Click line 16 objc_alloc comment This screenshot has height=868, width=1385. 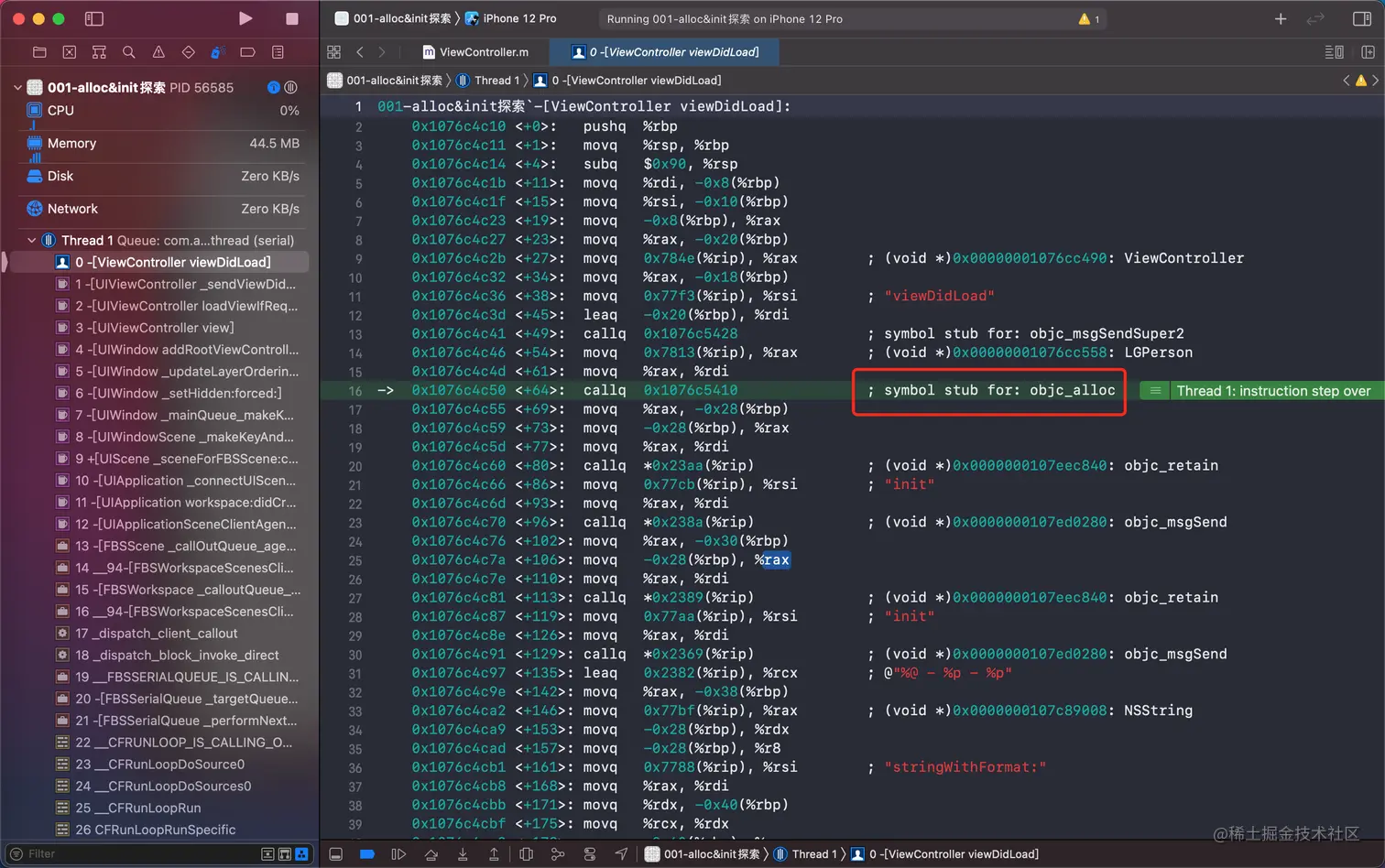(x=991, y=390)
